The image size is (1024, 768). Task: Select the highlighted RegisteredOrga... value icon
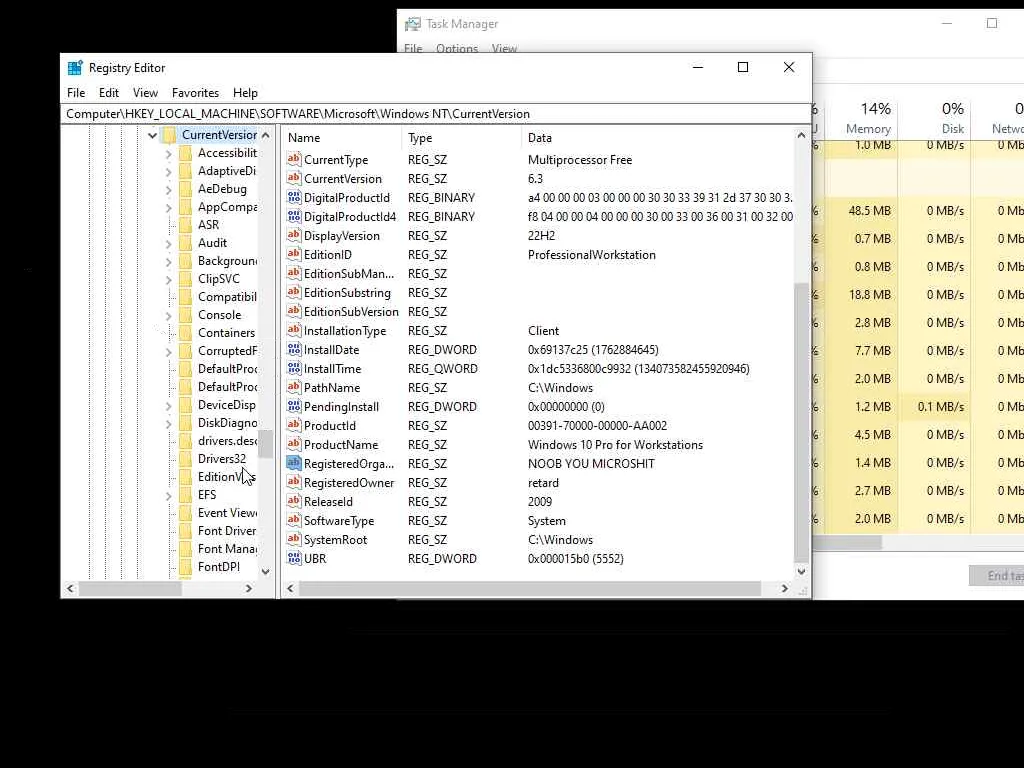294,463
